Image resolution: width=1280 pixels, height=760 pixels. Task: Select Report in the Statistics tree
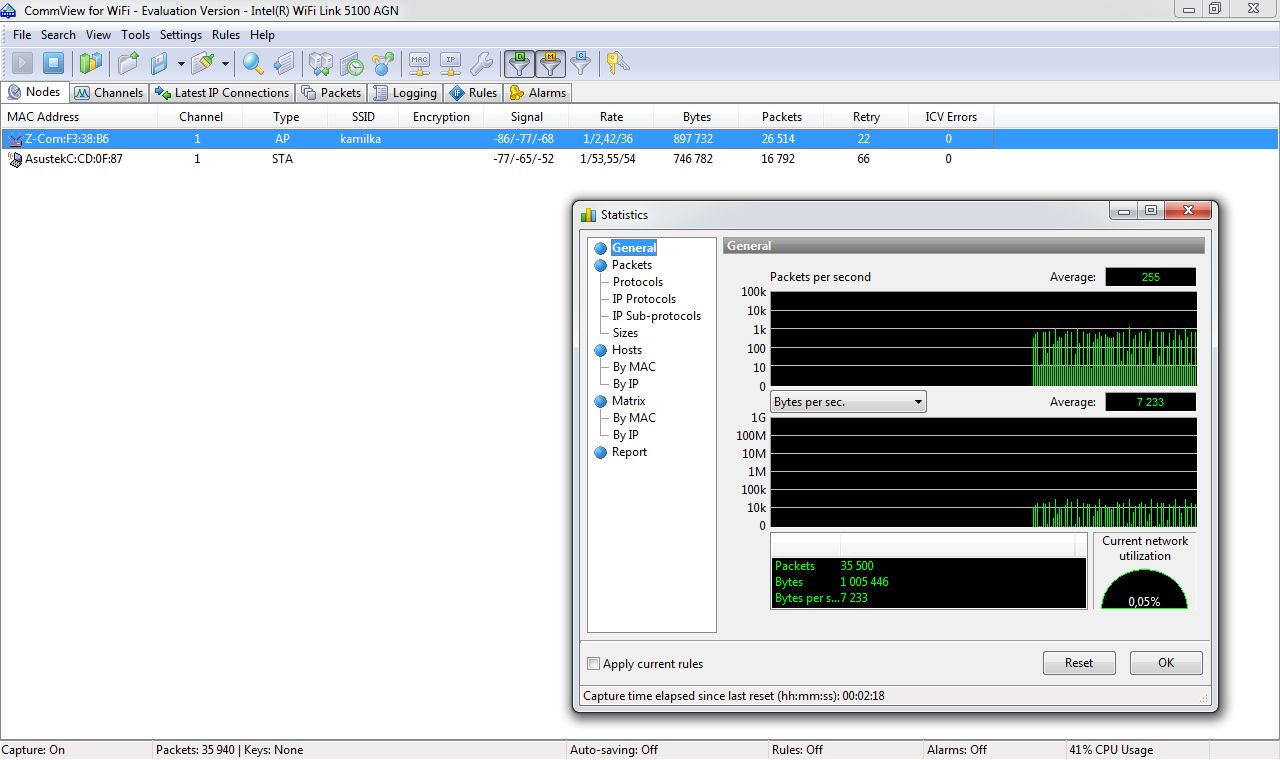[629, 452]
